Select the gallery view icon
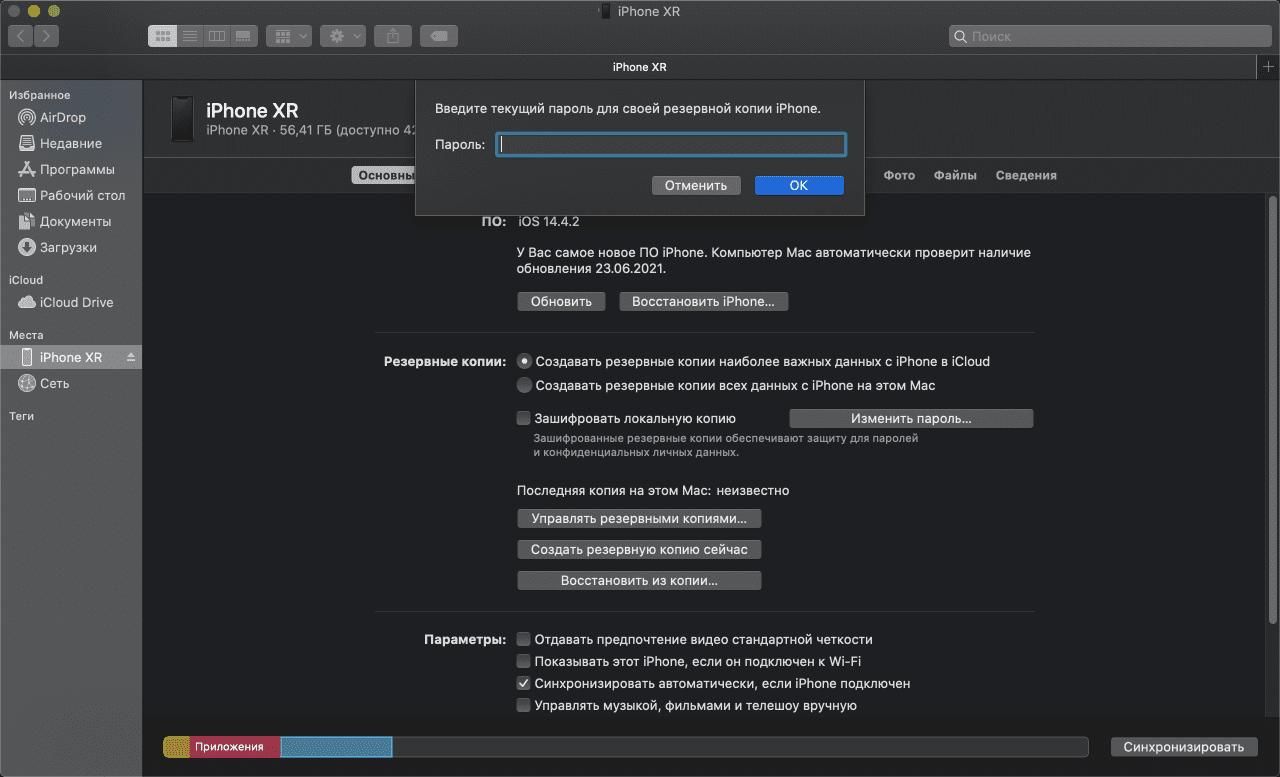The image size is (1280, 777). pyautogui.click(x=243, y=36)
